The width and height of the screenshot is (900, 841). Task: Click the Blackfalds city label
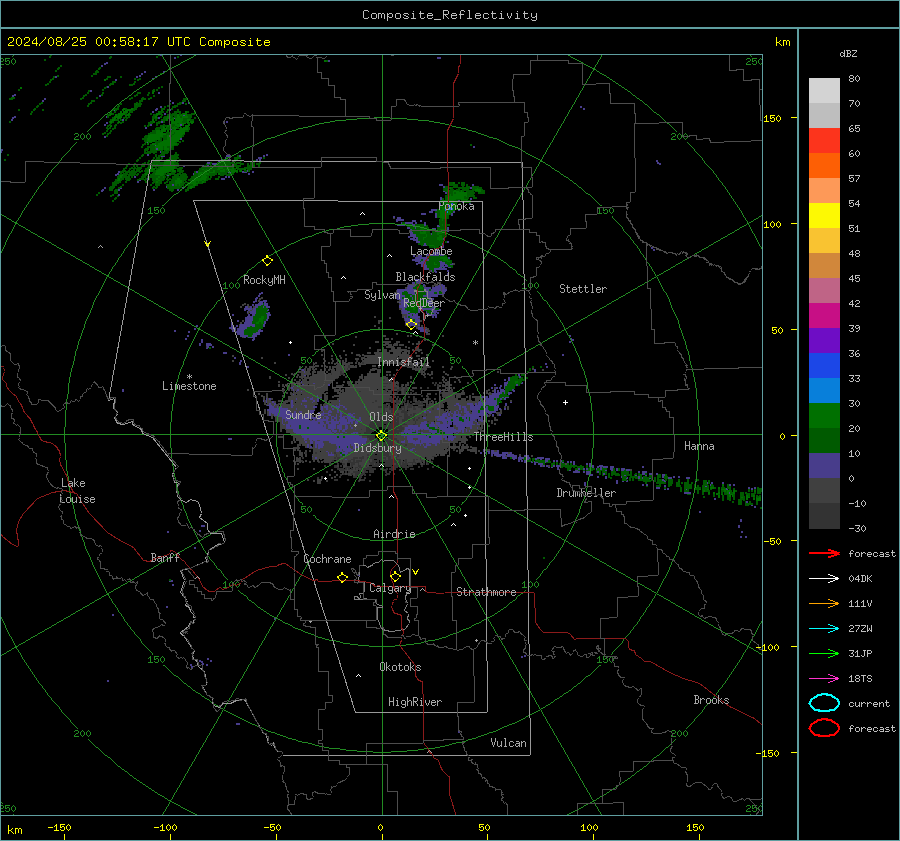[425, 277]
